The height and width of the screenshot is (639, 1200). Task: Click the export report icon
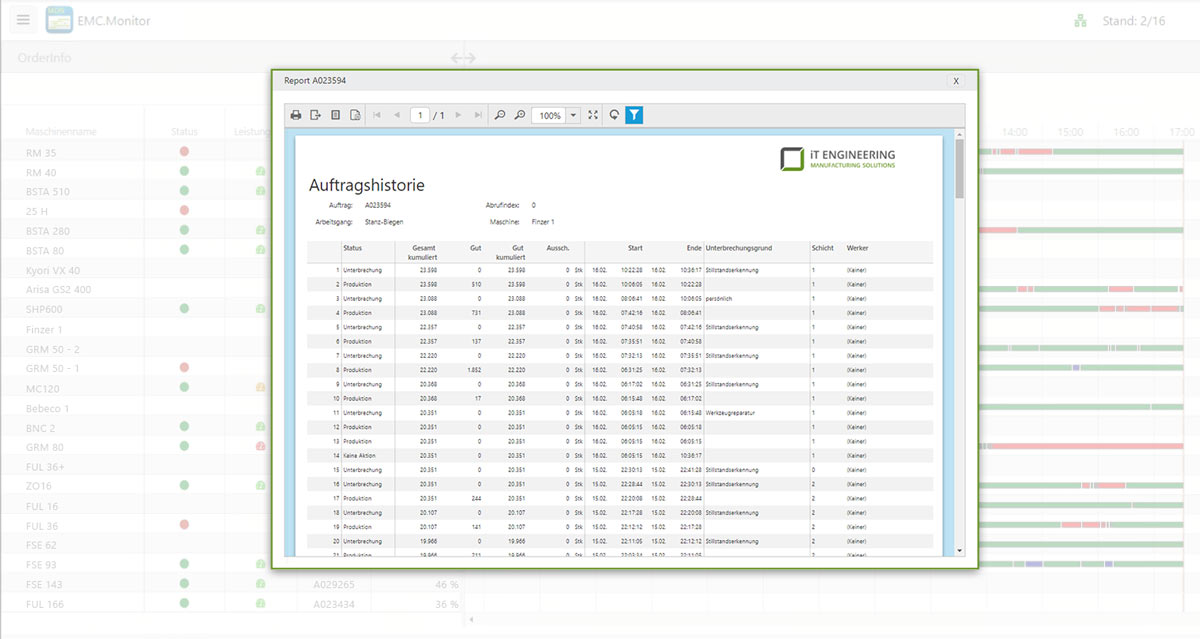coord(316,115)
